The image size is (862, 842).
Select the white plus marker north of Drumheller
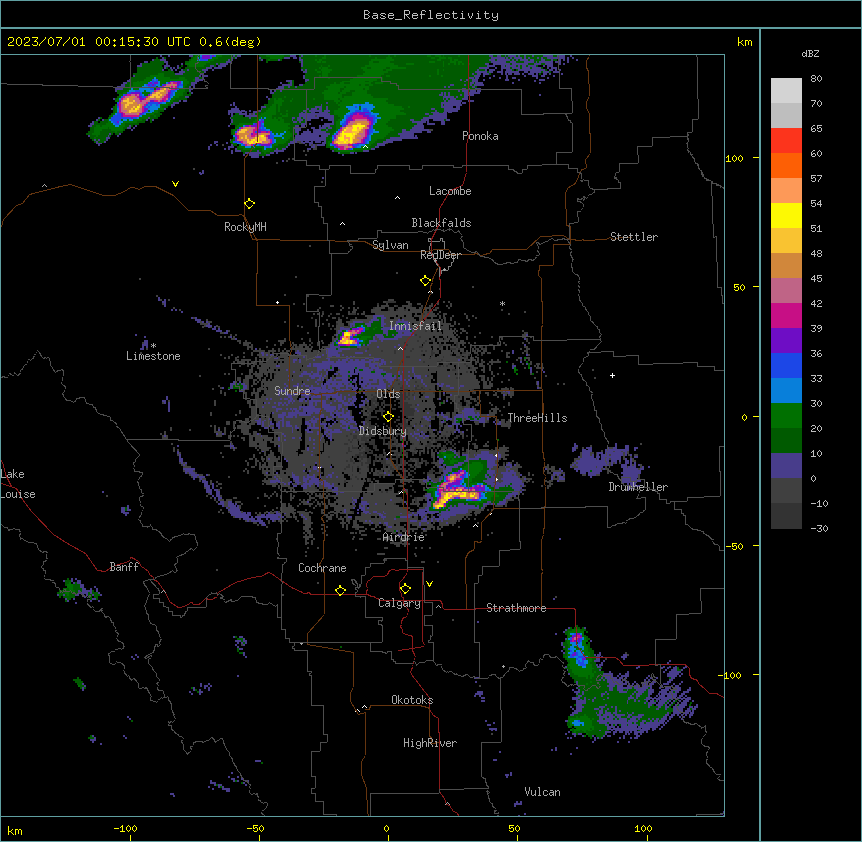612,375
